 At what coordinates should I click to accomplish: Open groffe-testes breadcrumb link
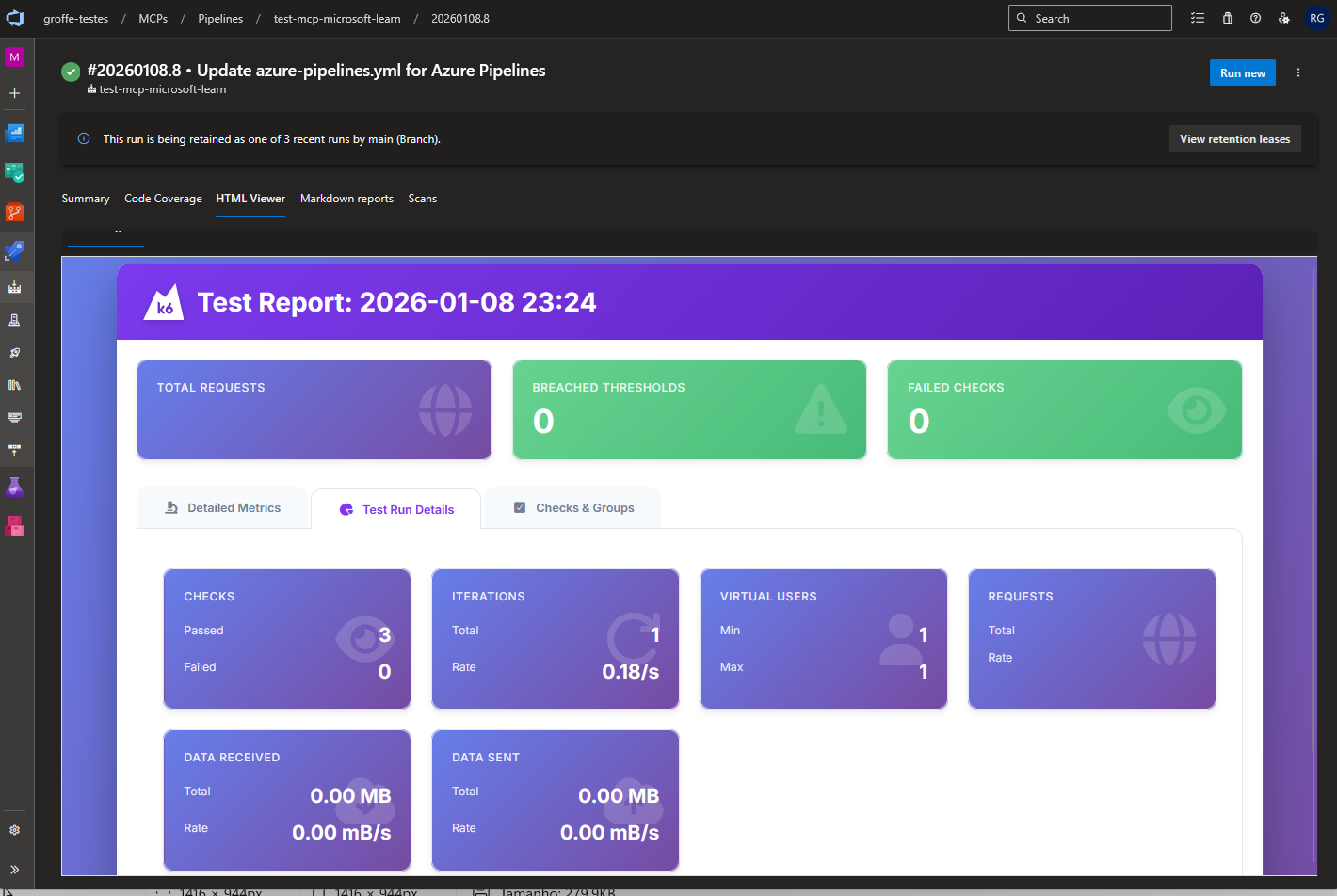[75, 18]
